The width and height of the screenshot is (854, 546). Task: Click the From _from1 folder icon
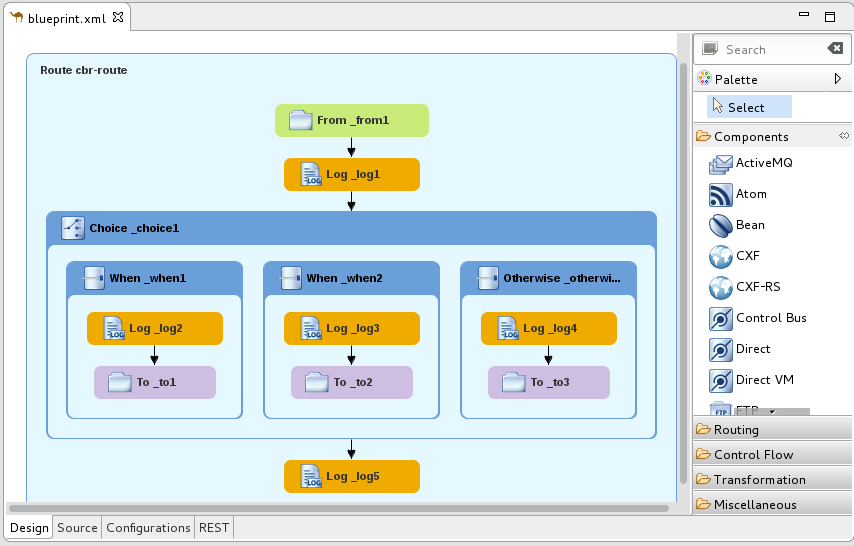[301, 120]
